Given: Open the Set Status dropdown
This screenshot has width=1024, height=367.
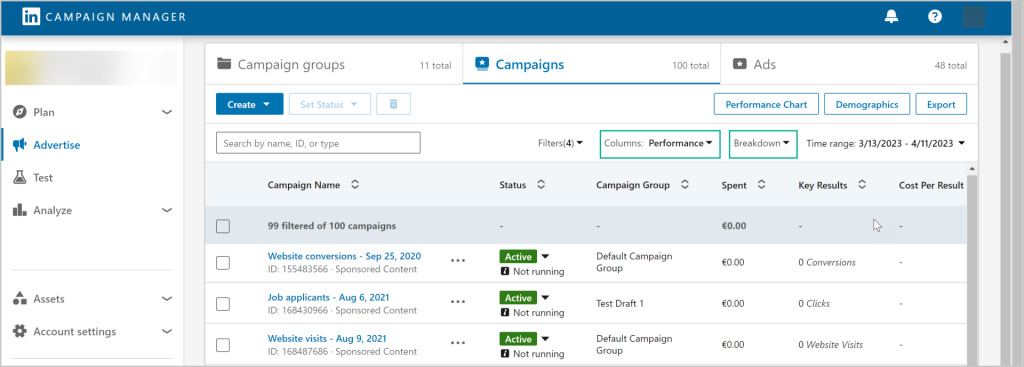Looking at the screenshot, I should pyautogui.click(x=330, y=104).
